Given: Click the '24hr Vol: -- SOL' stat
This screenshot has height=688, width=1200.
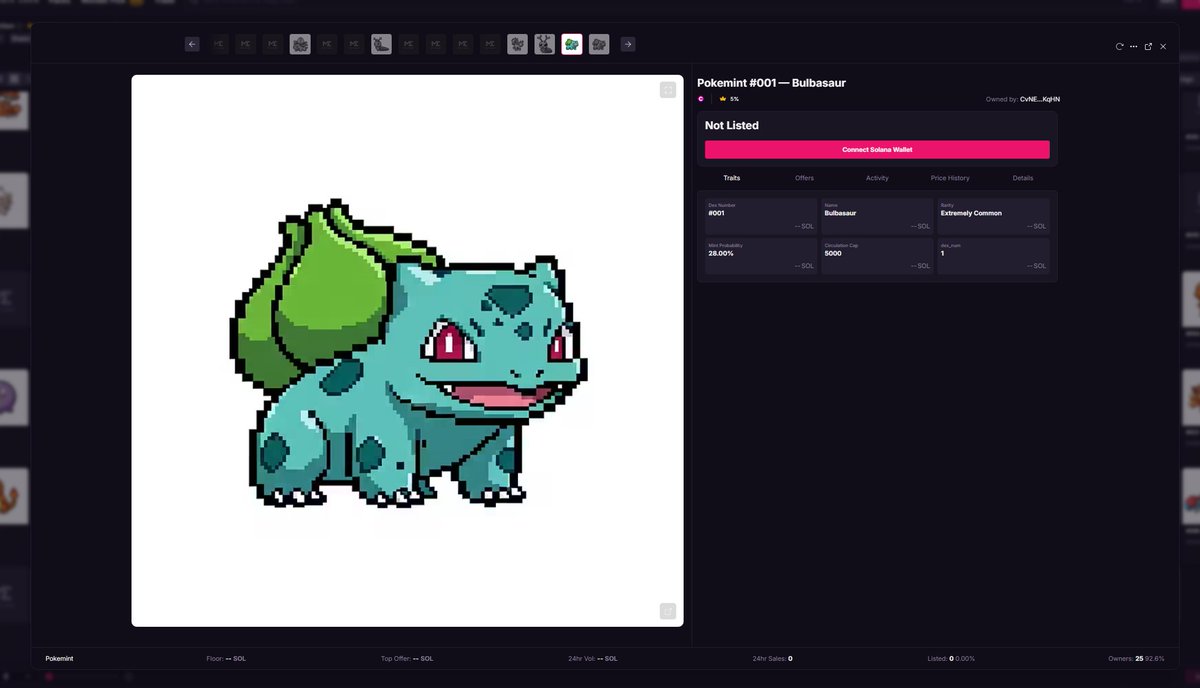Looking at the screenshot, I should tap(593, 658).
